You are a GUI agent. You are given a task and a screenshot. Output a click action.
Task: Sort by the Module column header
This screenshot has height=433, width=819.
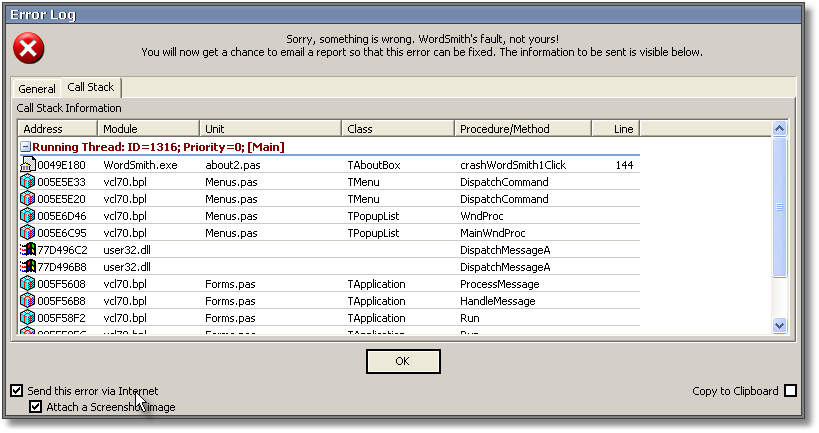coord(148,129)
